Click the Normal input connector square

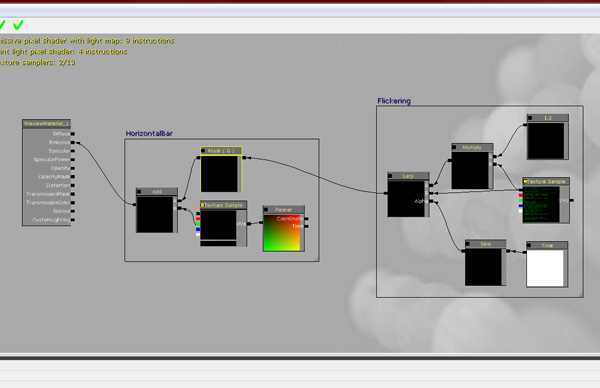[x=73, y=211]
